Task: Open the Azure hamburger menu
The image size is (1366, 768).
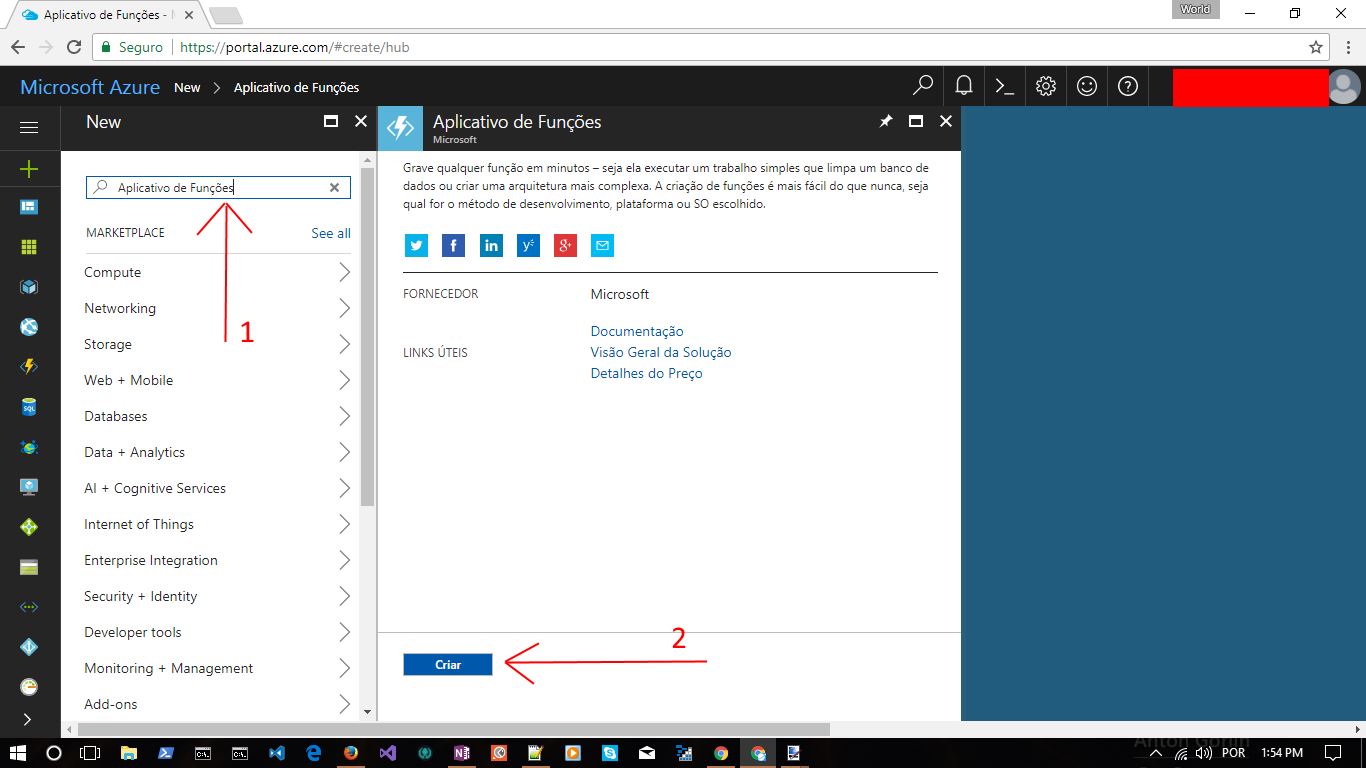Action: click(29, 128)
